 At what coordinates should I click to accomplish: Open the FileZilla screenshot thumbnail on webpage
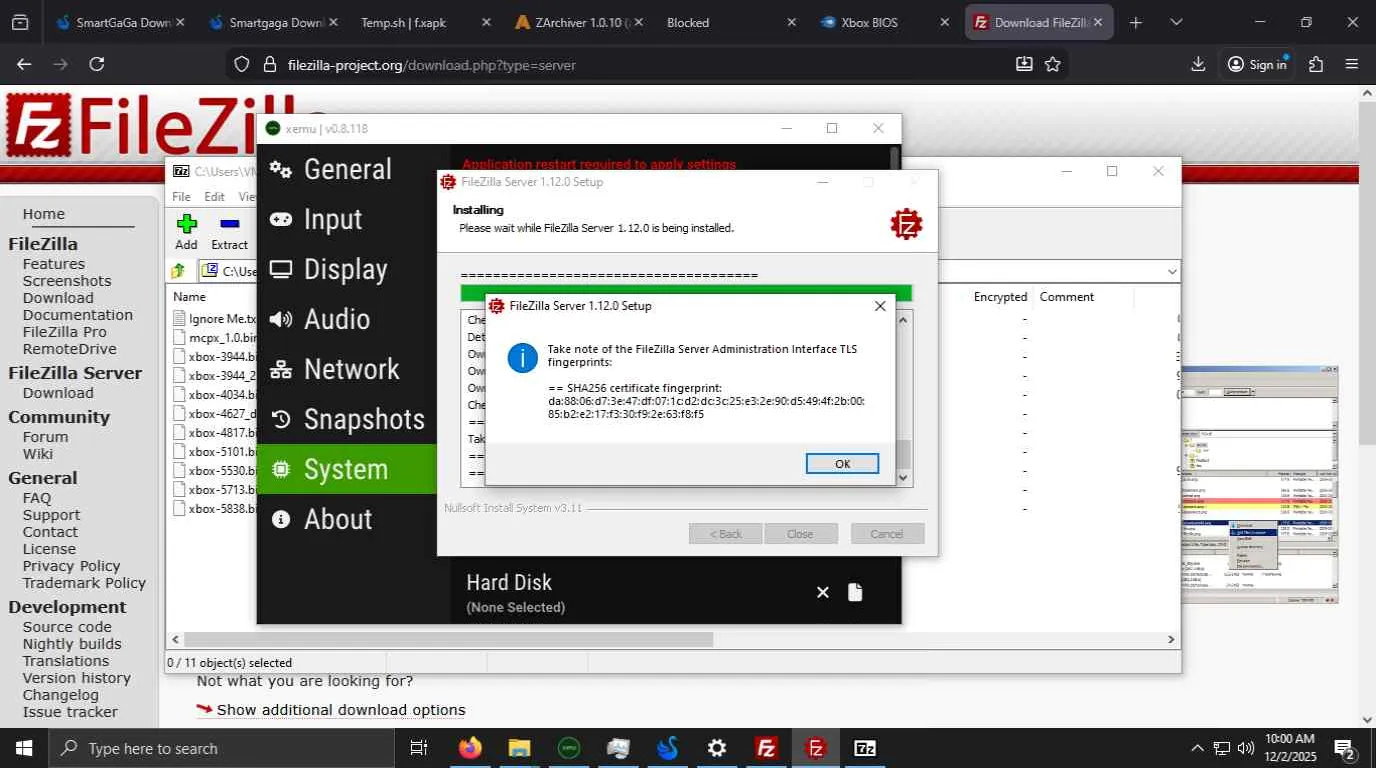(1259, 486)
